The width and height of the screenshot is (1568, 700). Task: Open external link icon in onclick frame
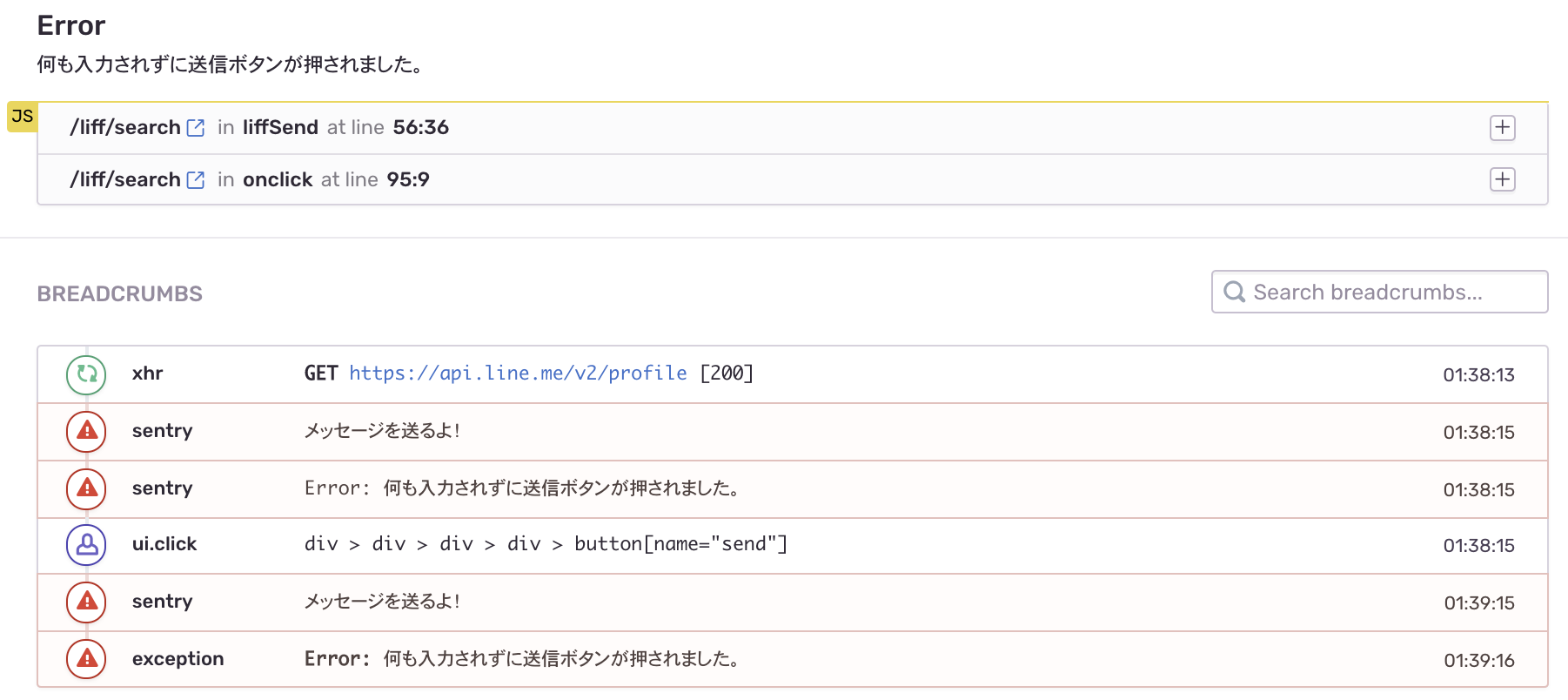[x=196, y=180]
